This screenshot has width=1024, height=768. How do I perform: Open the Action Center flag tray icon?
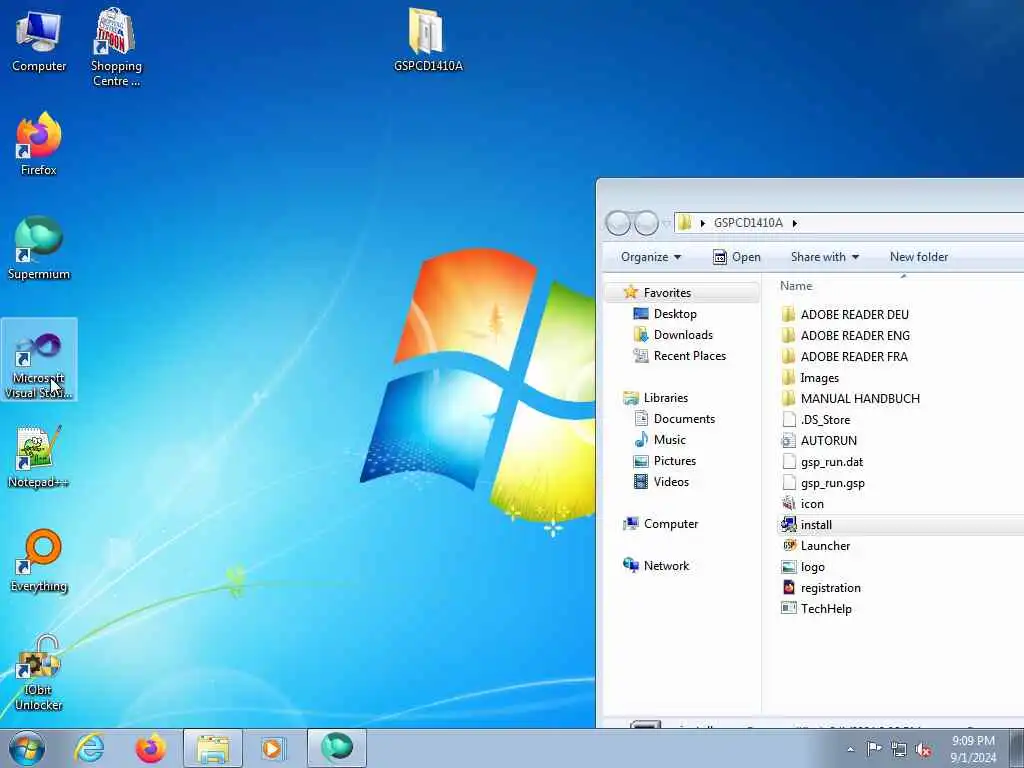point(874,748)
